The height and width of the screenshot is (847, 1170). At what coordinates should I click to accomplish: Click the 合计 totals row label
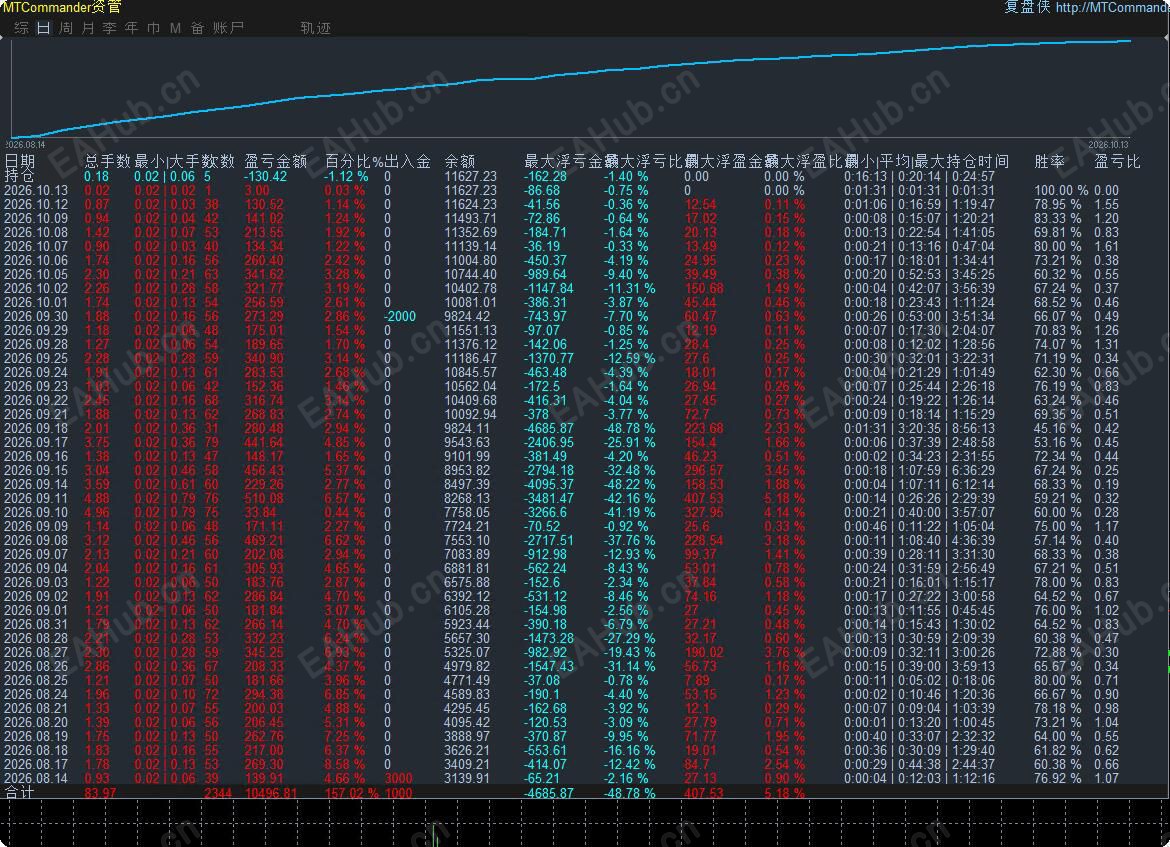(19, 793)
